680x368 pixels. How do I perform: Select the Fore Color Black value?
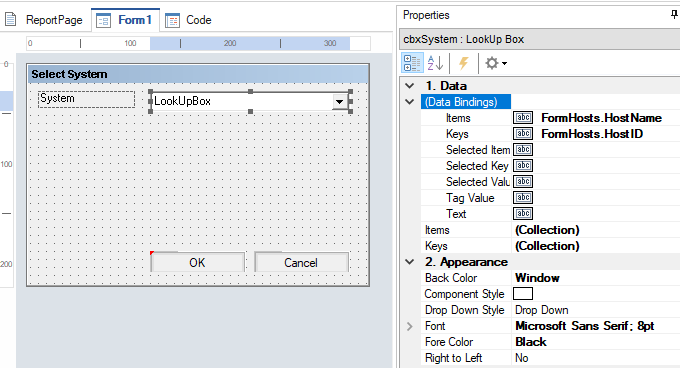(x=530, y=342)
